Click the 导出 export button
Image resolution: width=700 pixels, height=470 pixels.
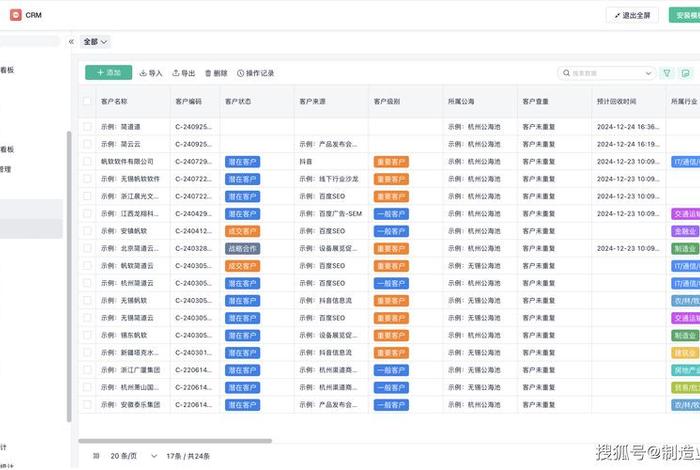(184, 73)
